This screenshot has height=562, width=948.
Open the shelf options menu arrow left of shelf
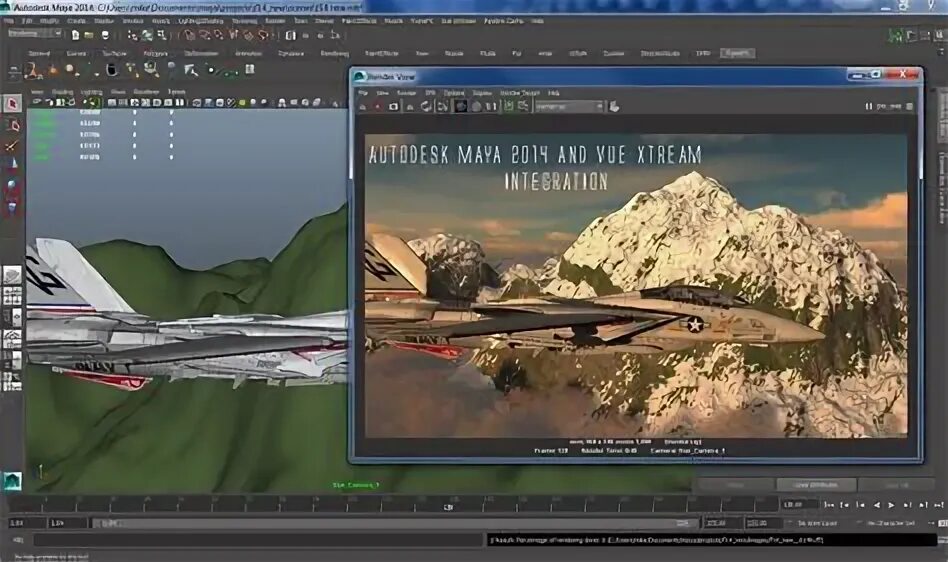(x=13, y=77)
